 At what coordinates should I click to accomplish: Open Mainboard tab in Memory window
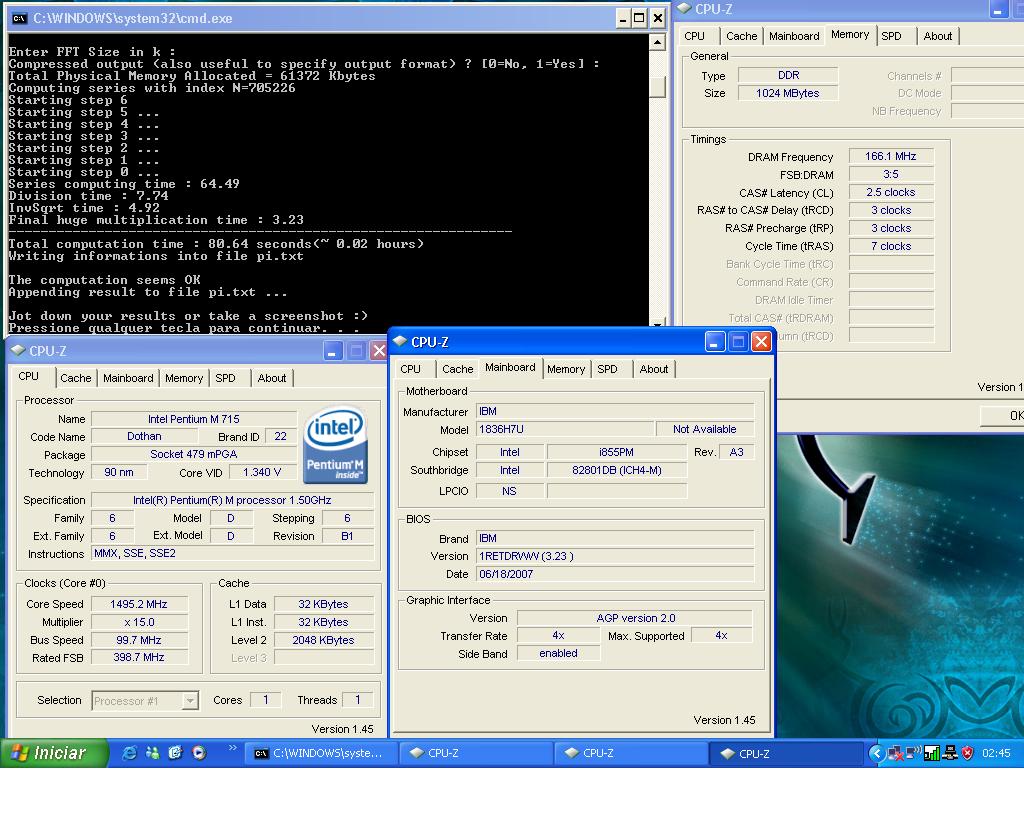(793, 36)
